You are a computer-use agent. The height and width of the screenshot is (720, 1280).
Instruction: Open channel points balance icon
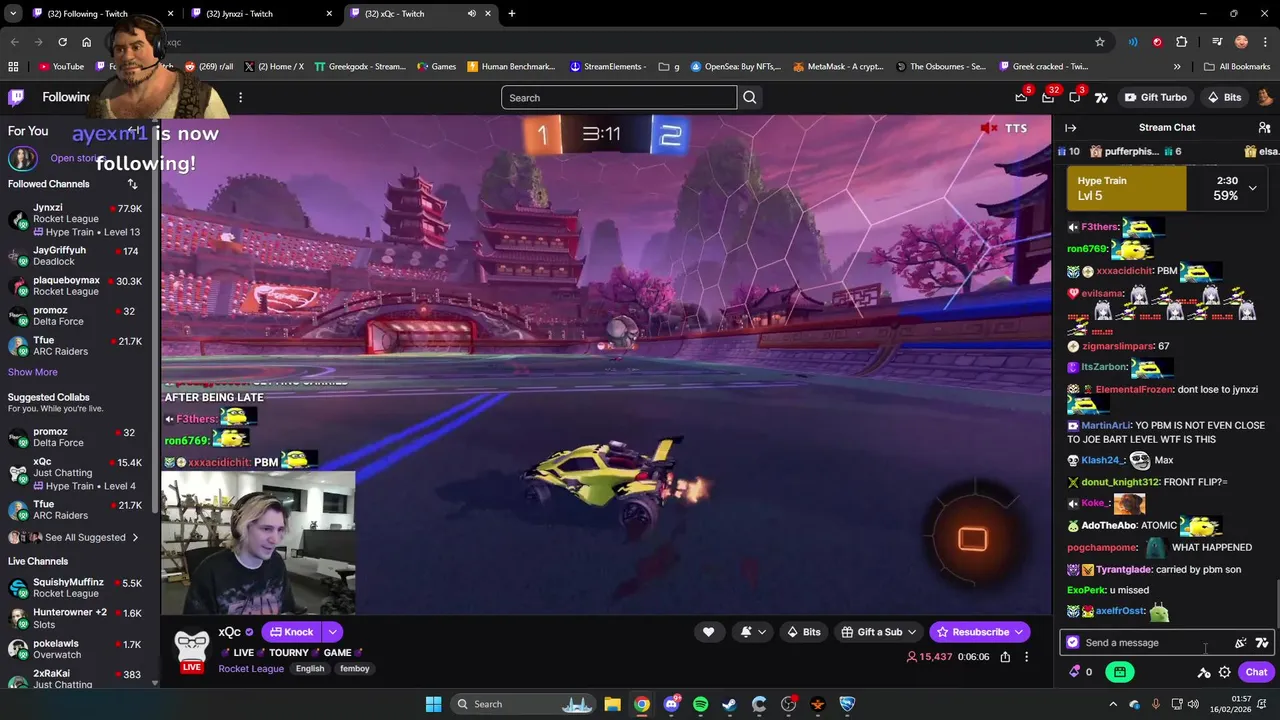point(1075,672)
